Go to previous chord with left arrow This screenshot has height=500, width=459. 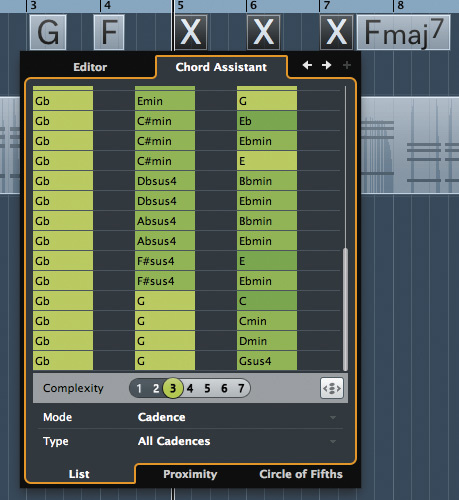pyautogui.click(x=307, y=65)
